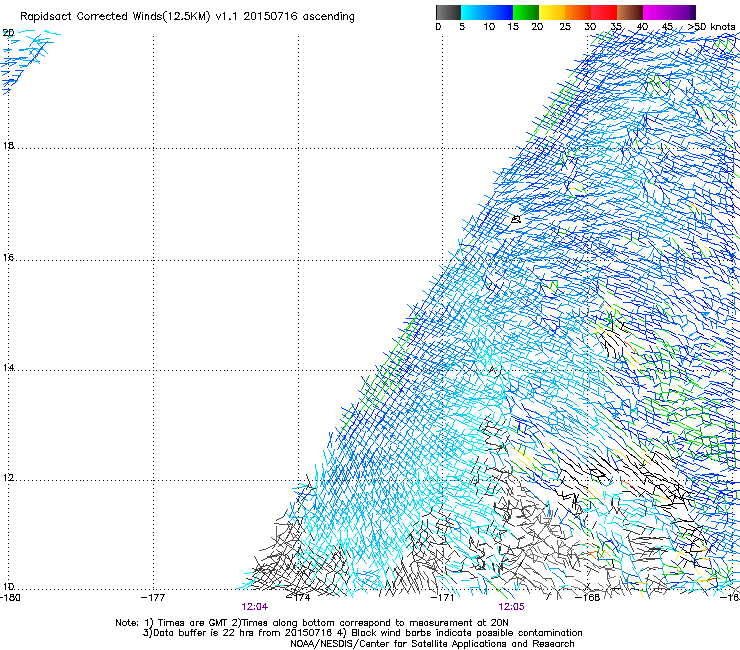740x650 pixels.
Task: Click the purple 12:04 time stamp
Action: coord(254,607)
